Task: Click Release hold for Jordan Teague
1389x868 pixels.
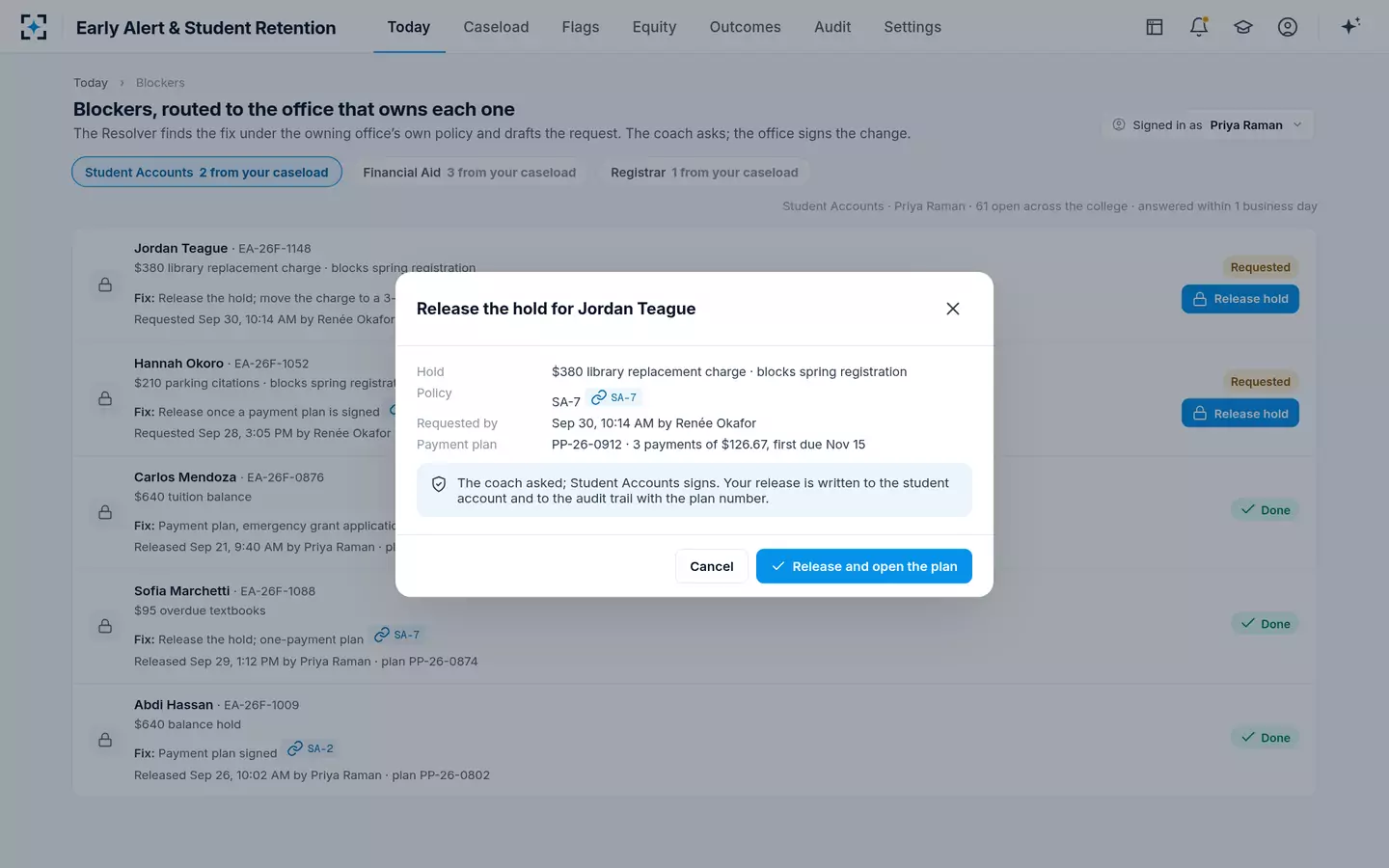Action: [x=1240, y=299]
